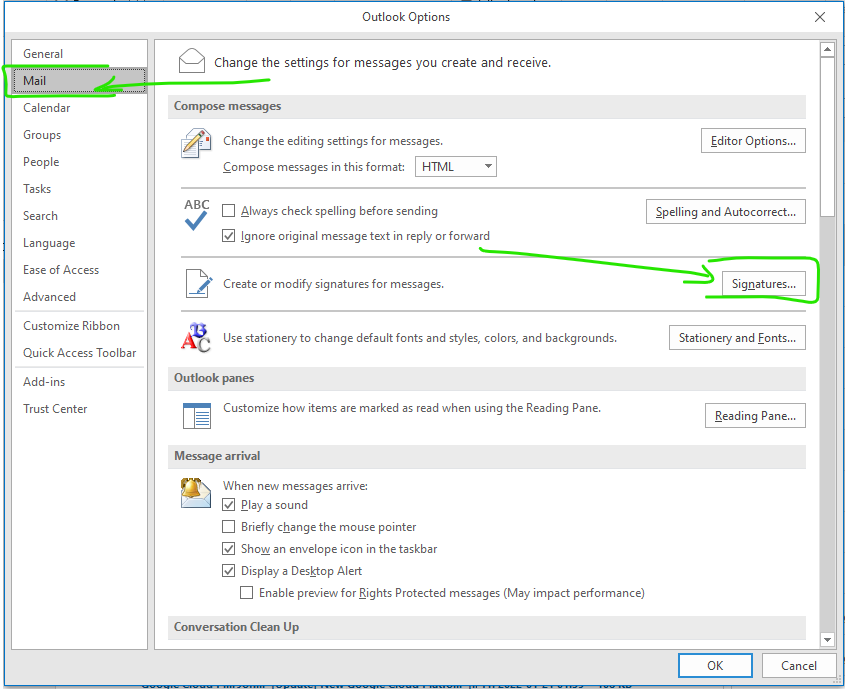Click the envelope icon beside the header text
The image size is (845, 689).
click(192, 61)
